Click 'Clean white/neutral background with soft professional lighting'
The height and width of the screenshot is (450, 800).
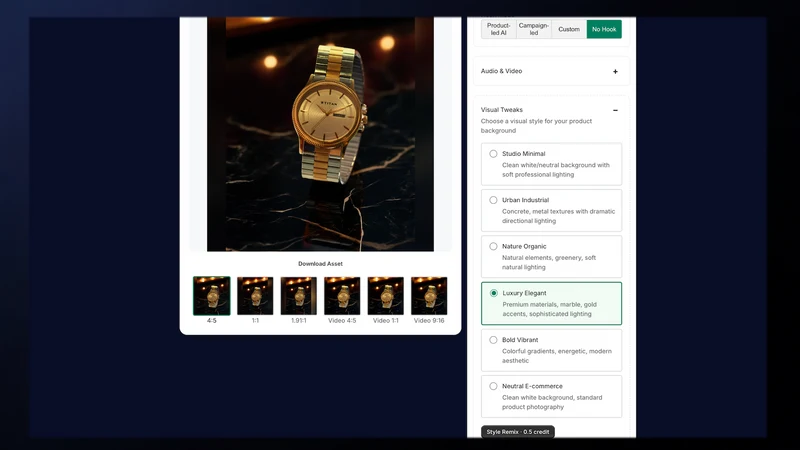point(556,170)
